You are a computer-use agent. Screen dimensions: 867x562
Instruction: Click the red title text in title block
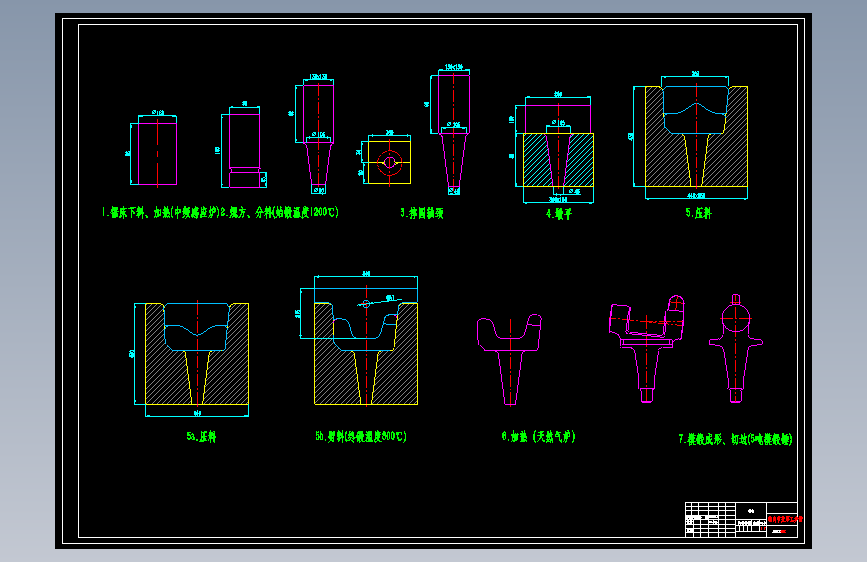click(785, 519)
